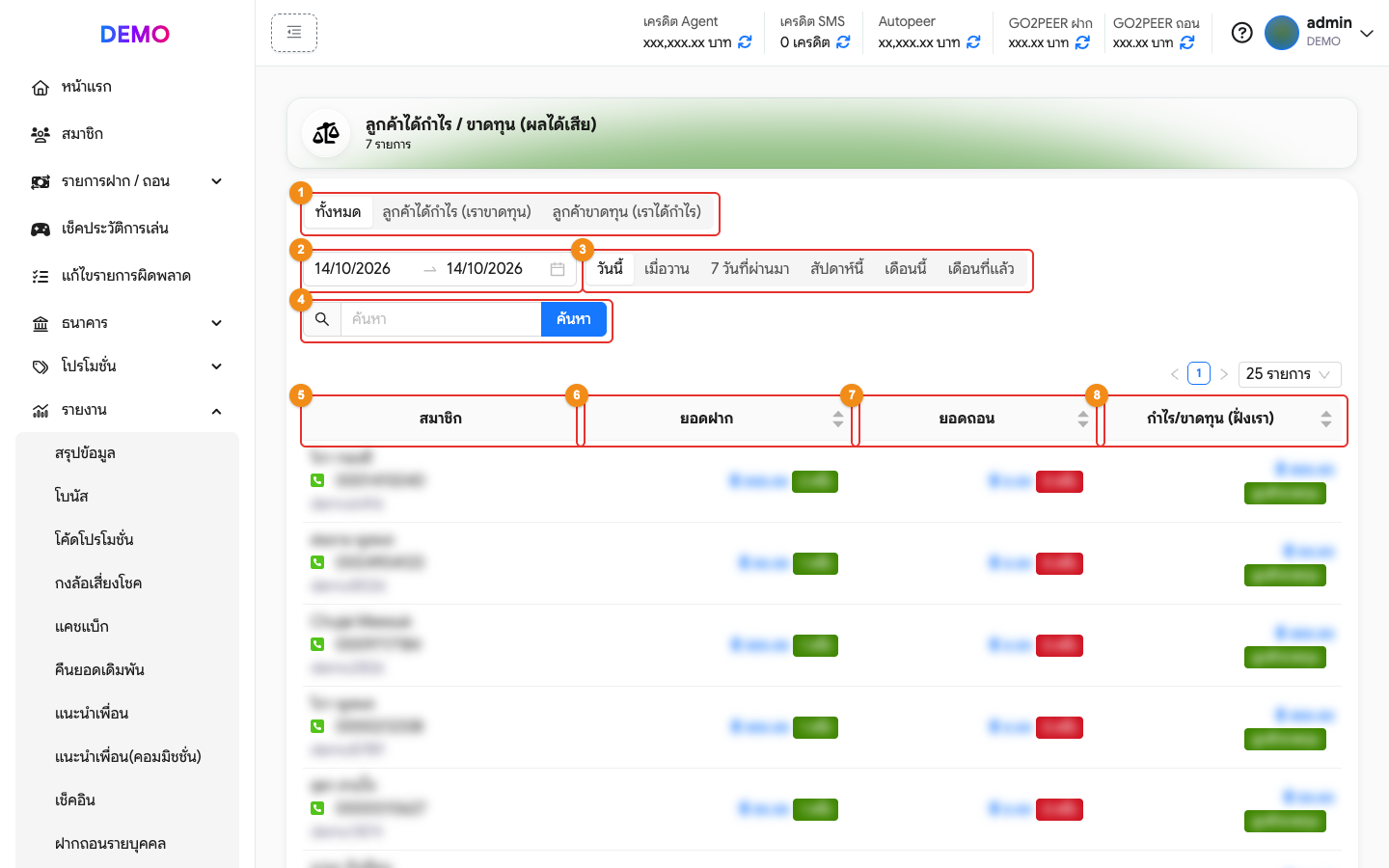
Task: Switch to ลูกค้าได้กำไร (เราขาดทุน) tab
Action: 456,212
